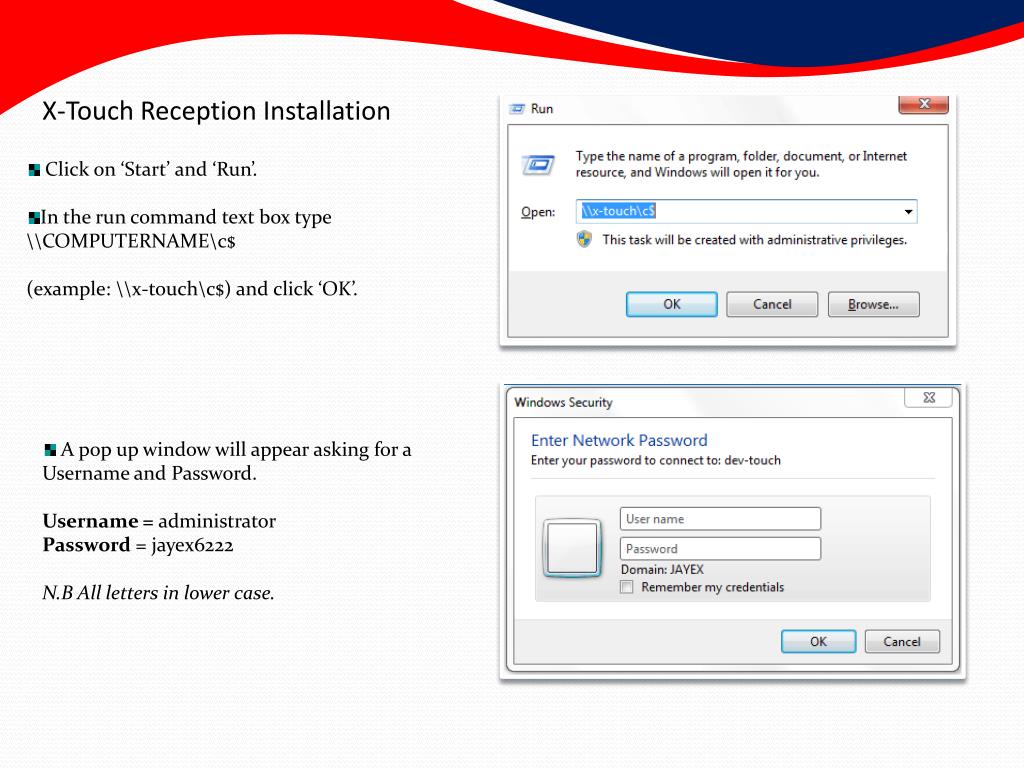Click the User name field
Screen dimensions: 1024x768
720,519
